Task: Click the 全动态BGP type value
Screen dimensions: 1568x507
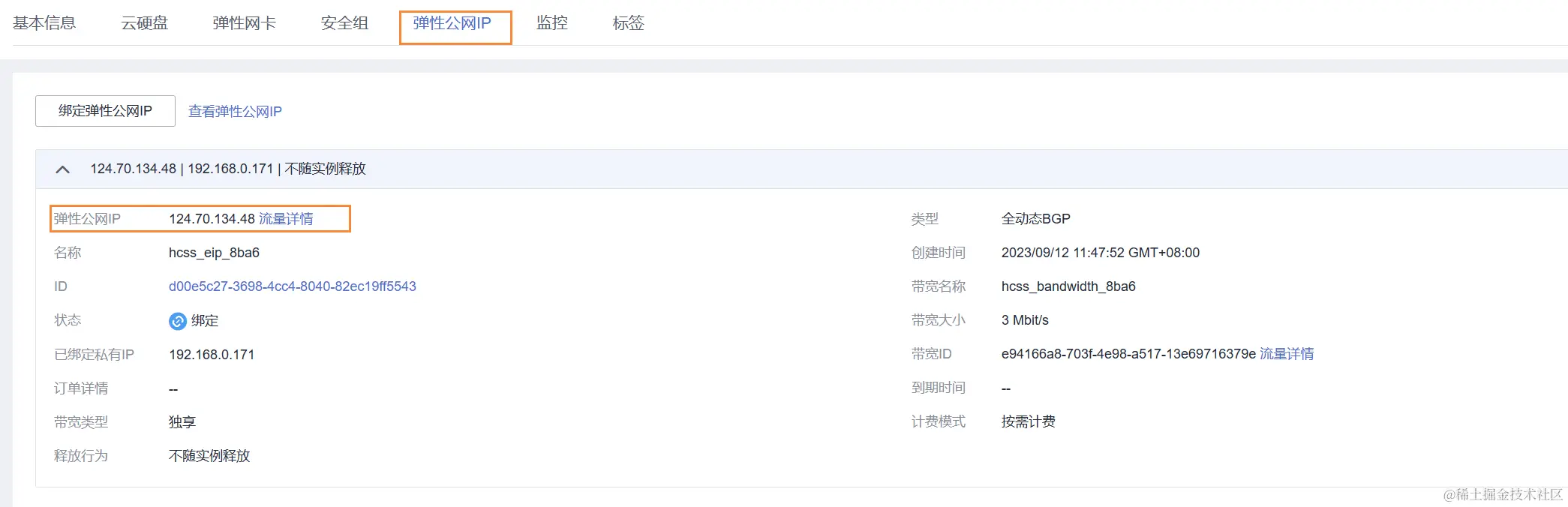Action: (1036, 219)
